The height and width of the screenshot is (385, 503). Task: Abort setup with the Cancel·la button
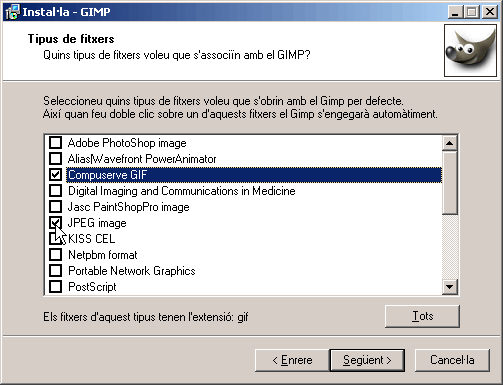coord(452,360)
